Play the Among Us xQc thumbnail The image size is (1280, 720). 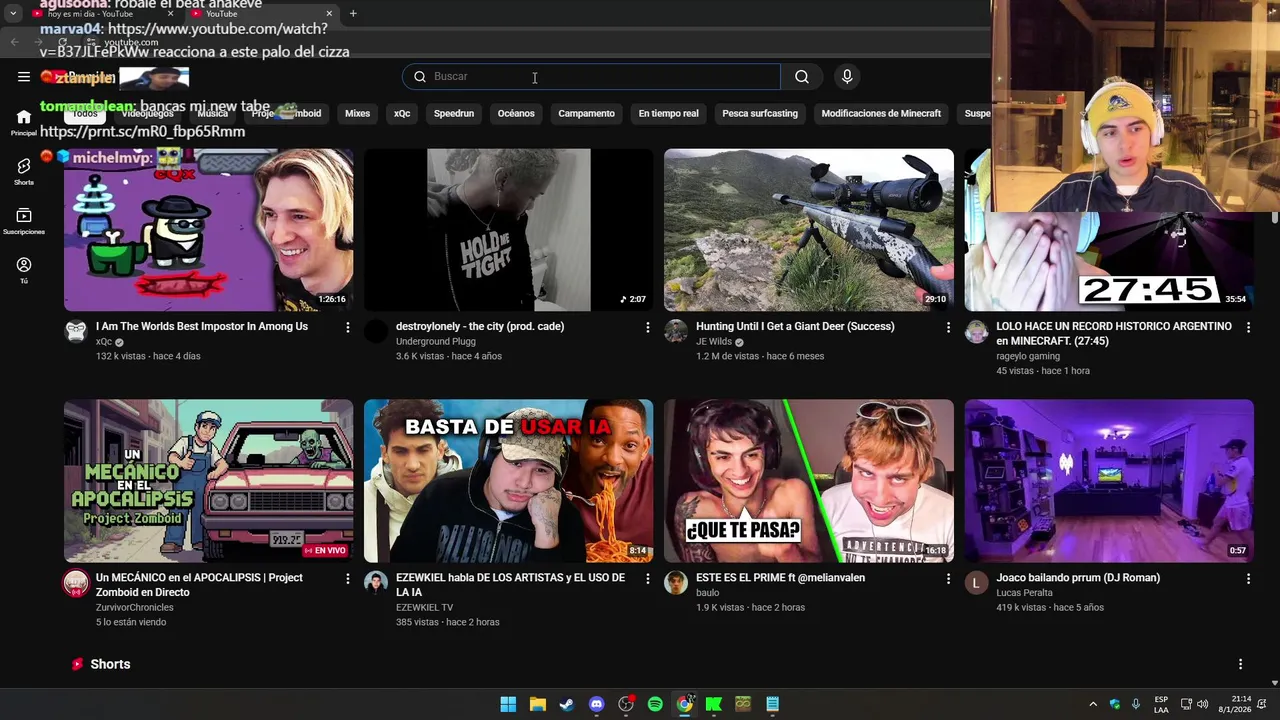(208, 230)
